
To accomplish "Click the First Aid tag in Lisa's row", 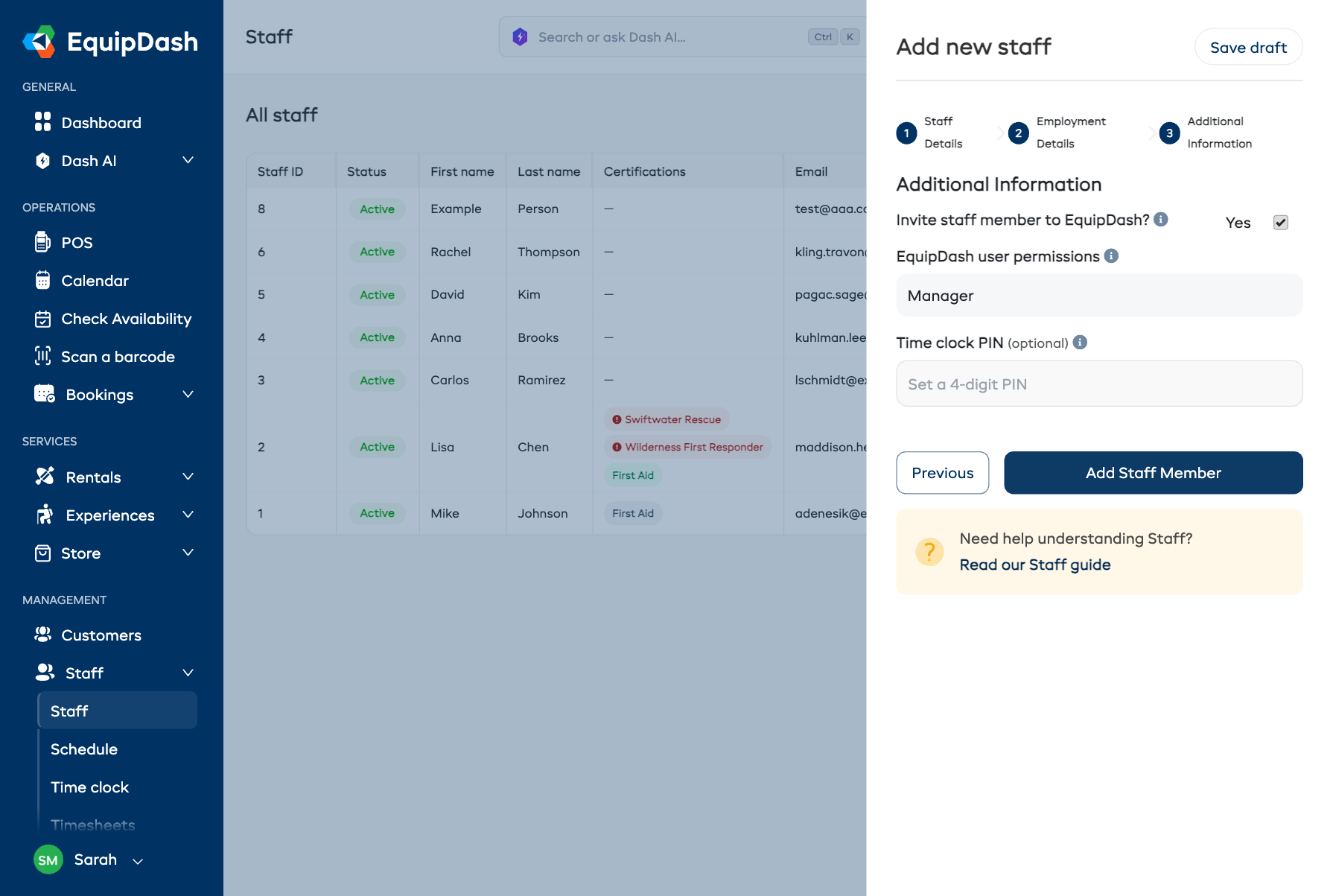I will [x=633, y=475].
